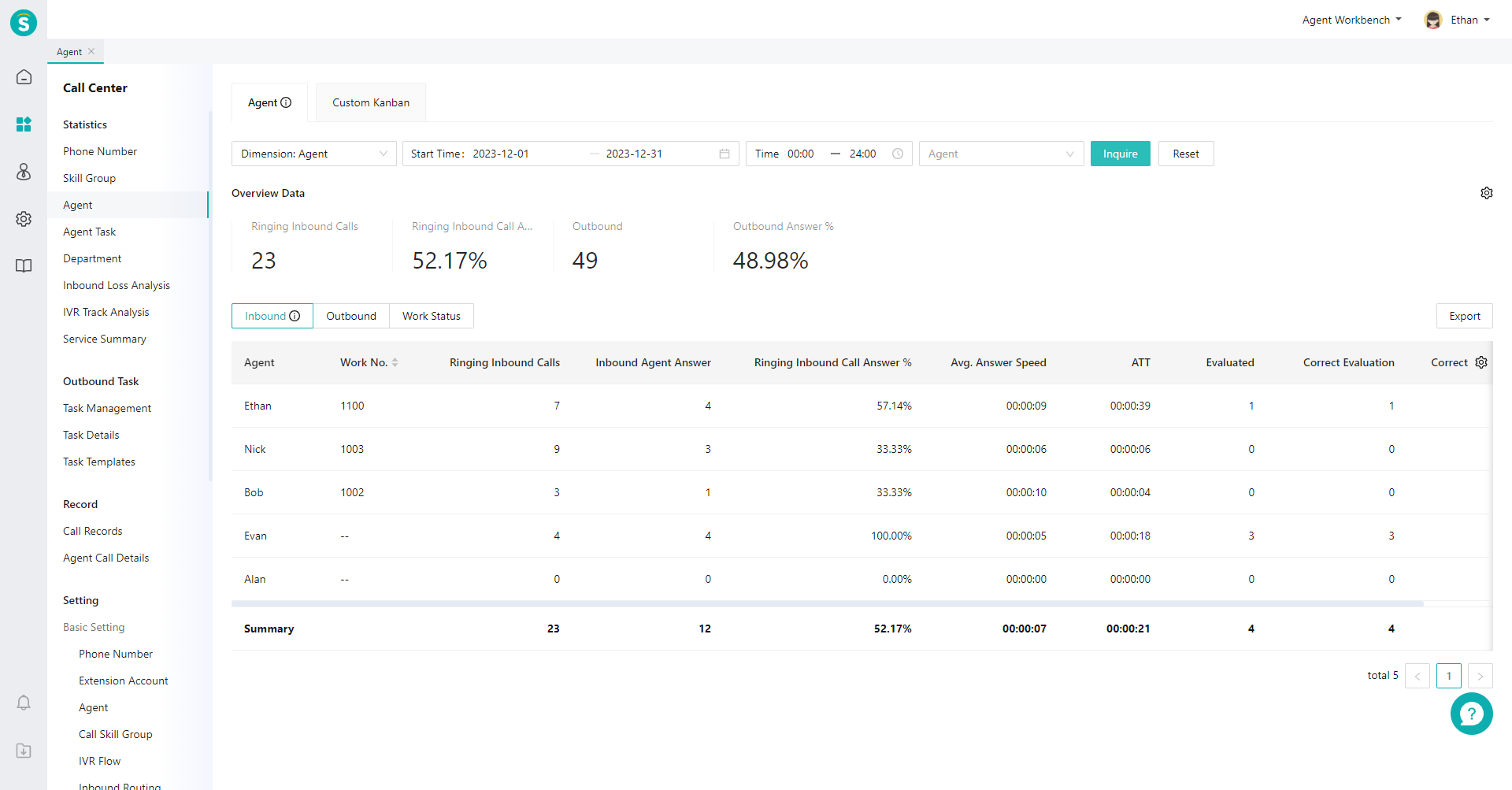This screenshot has width=1512, height=790.
Task: Open Skill Group statistics
Action: point(89,178)
